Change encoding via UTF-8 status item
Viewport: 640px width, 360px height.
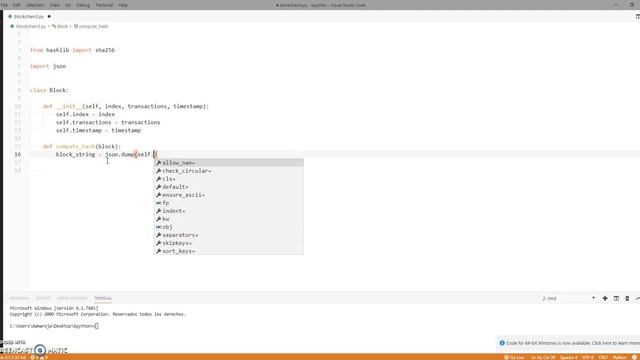[588, 358]
